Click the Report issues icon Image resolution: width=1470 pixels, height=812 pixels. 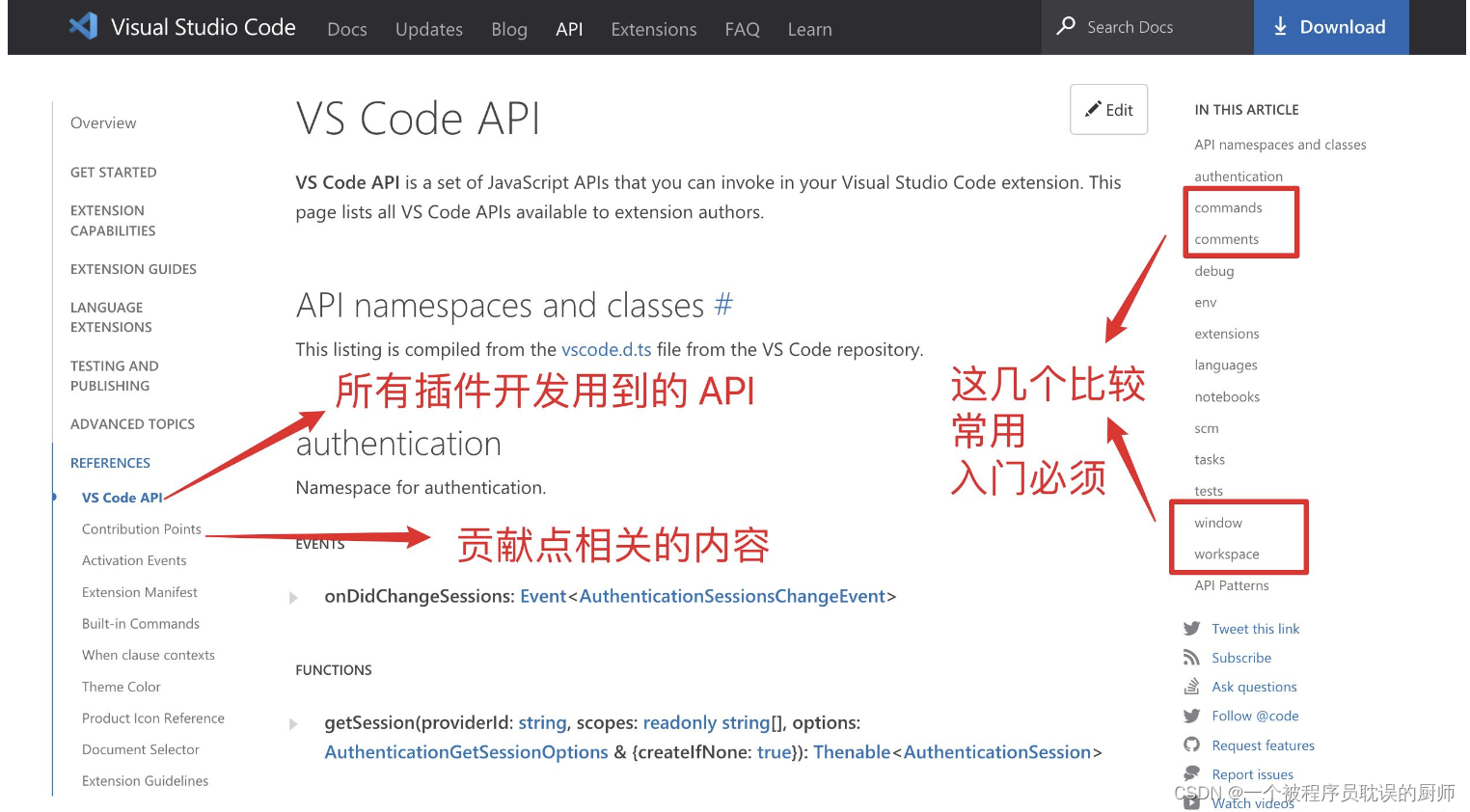1192,773
